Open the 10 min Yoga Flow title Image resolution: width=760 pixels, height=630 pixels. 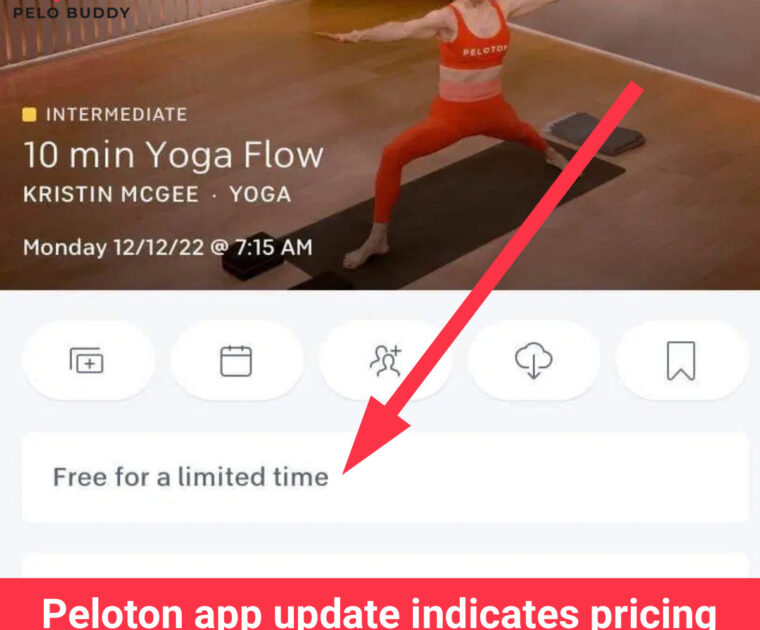173,155
